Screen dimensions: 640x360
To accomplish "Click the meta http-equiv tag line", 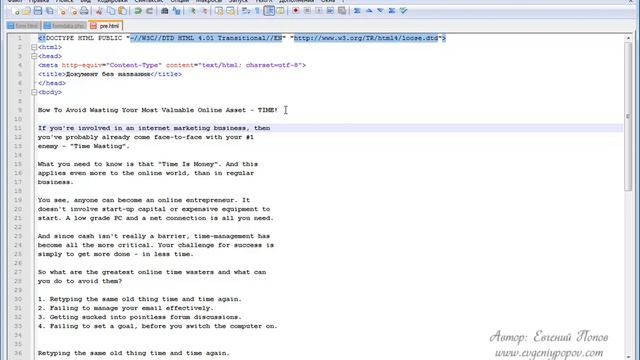I will point(172,65).
